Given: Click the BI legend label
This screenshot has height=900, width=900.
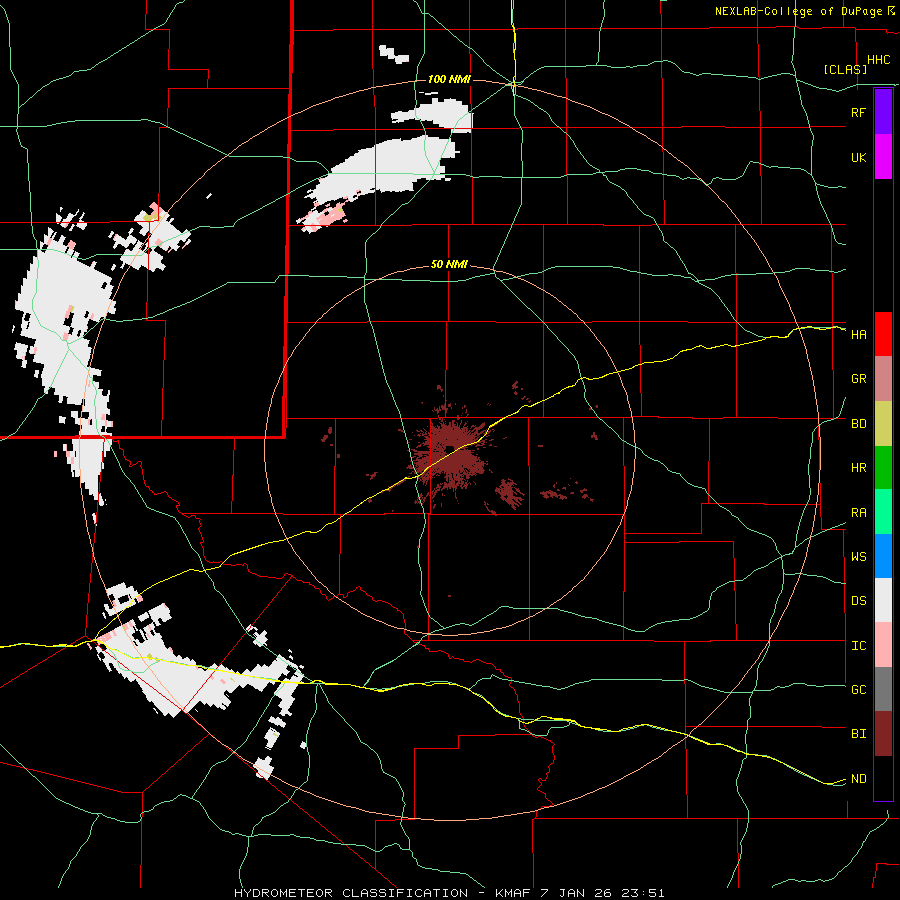Looking at the screenshot, I should (x=858, y=734).
